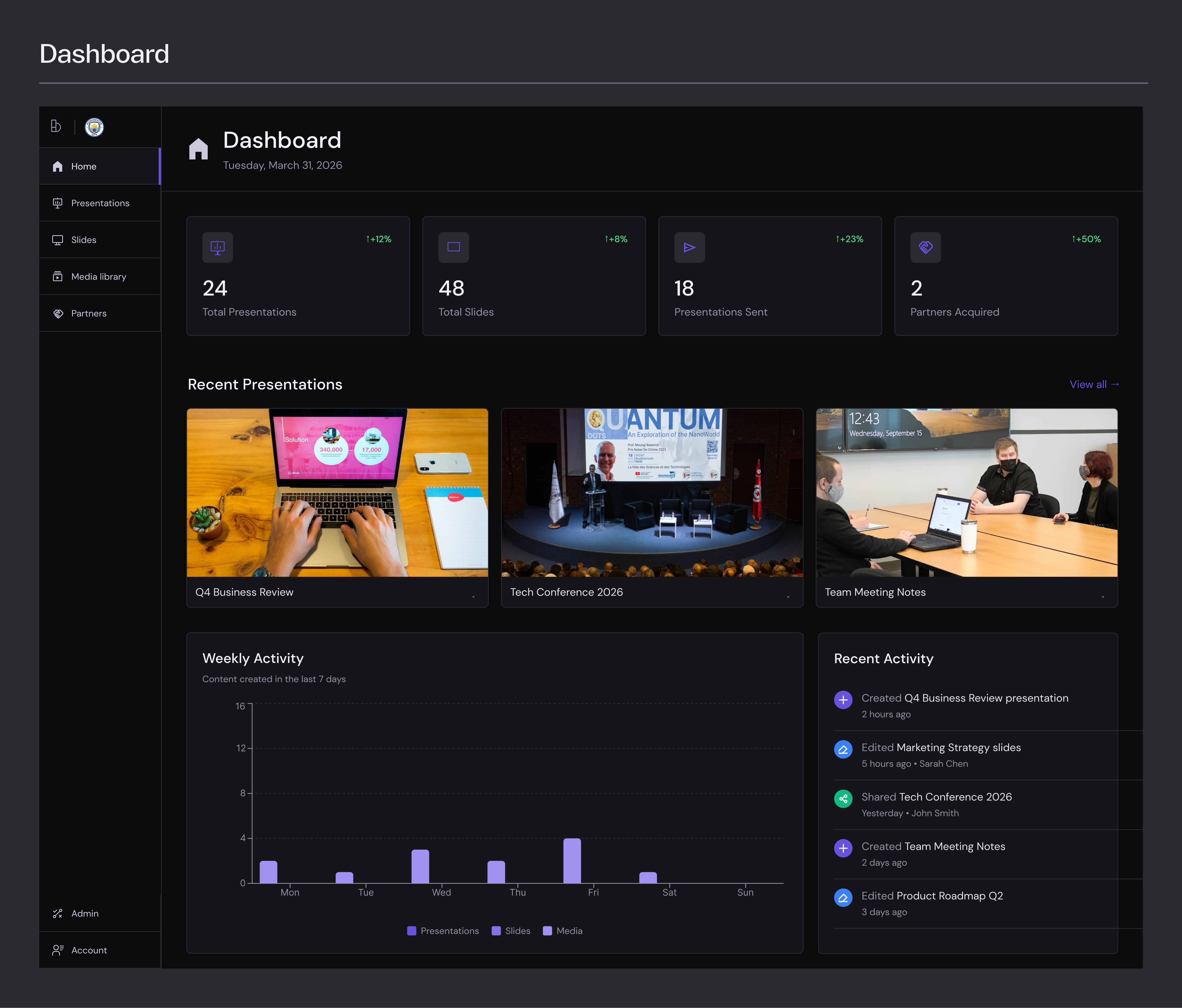Image resolution: width=1182 pixels, height=1008 pixels.
Task: Toggle the Presentations series in chart legend
Action: [443, 931]
